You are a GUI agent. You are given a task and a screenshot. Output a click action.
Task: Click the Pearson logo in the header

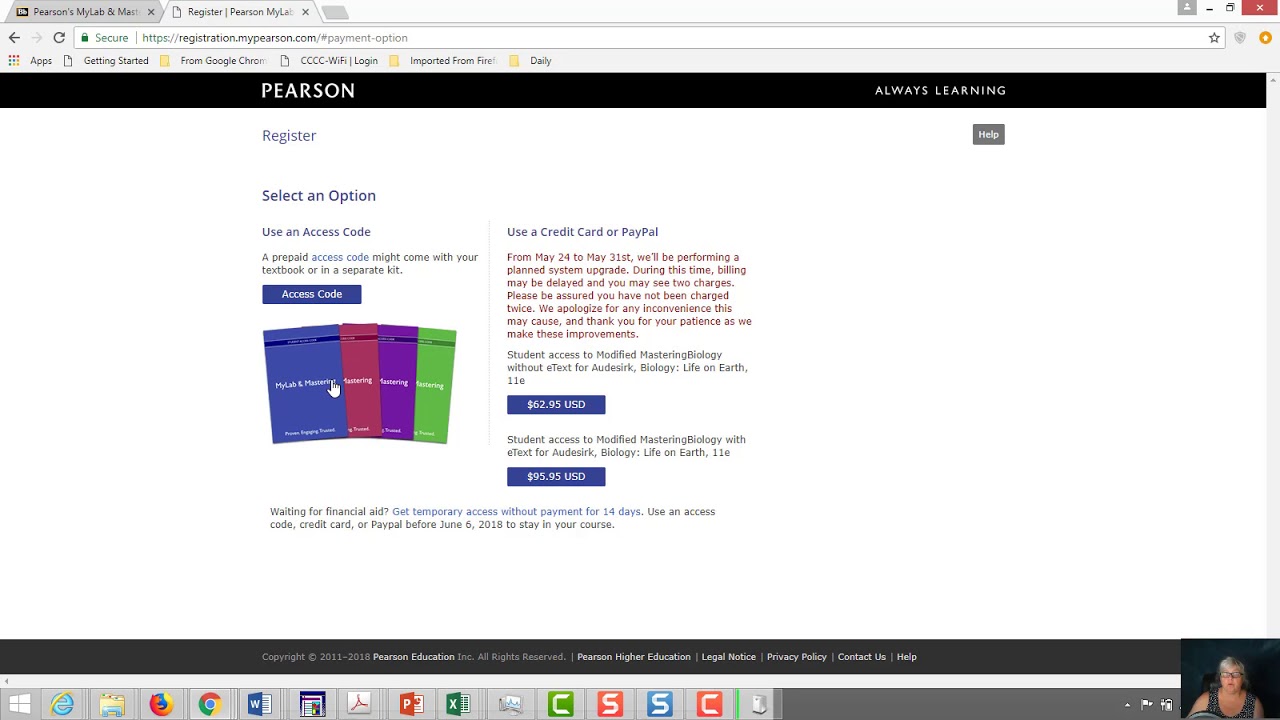point(308,90)
